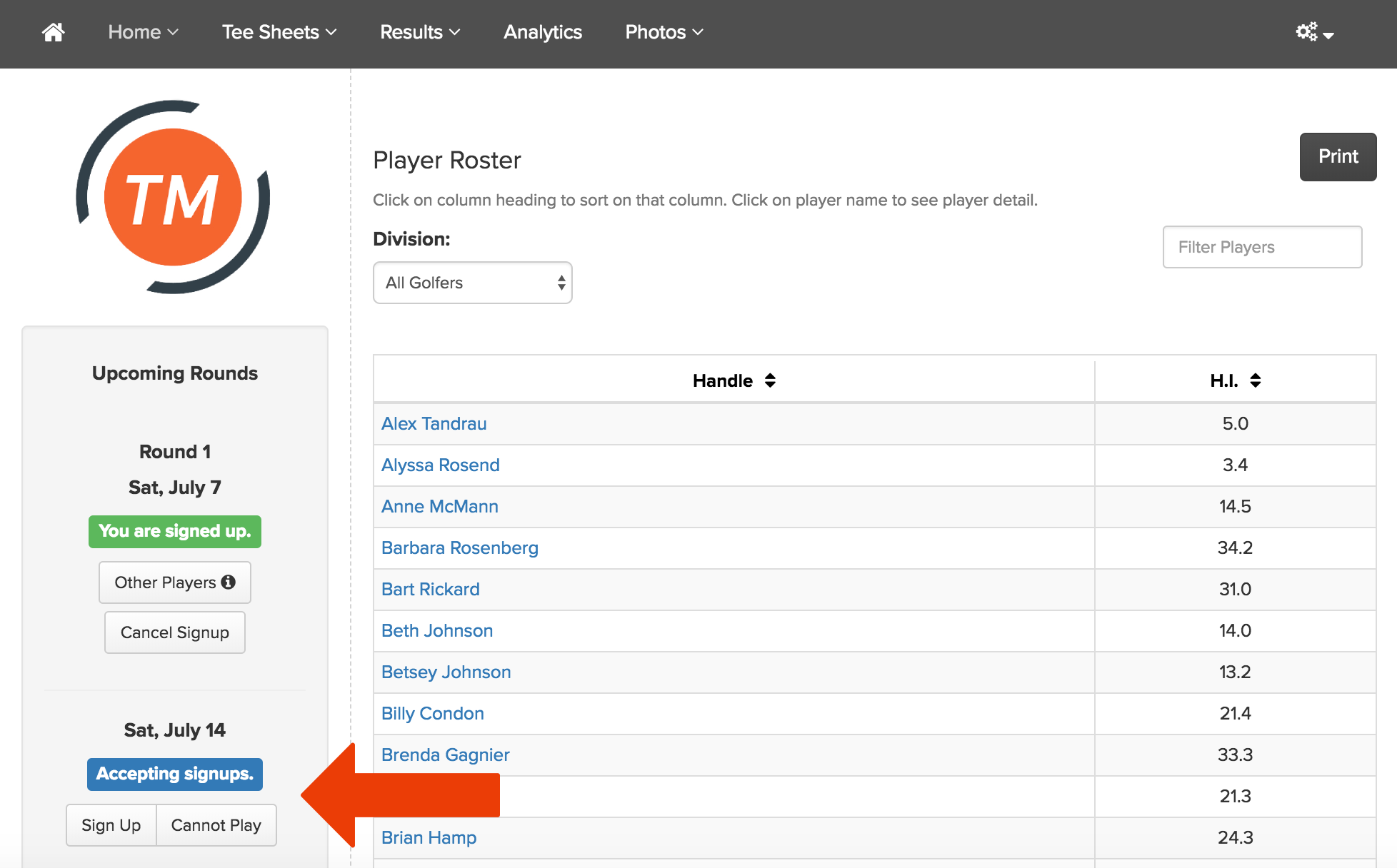Click the Print button
Image resolution: width=1397 pixels, height=868 pixels.
[x=1338, y=156]
